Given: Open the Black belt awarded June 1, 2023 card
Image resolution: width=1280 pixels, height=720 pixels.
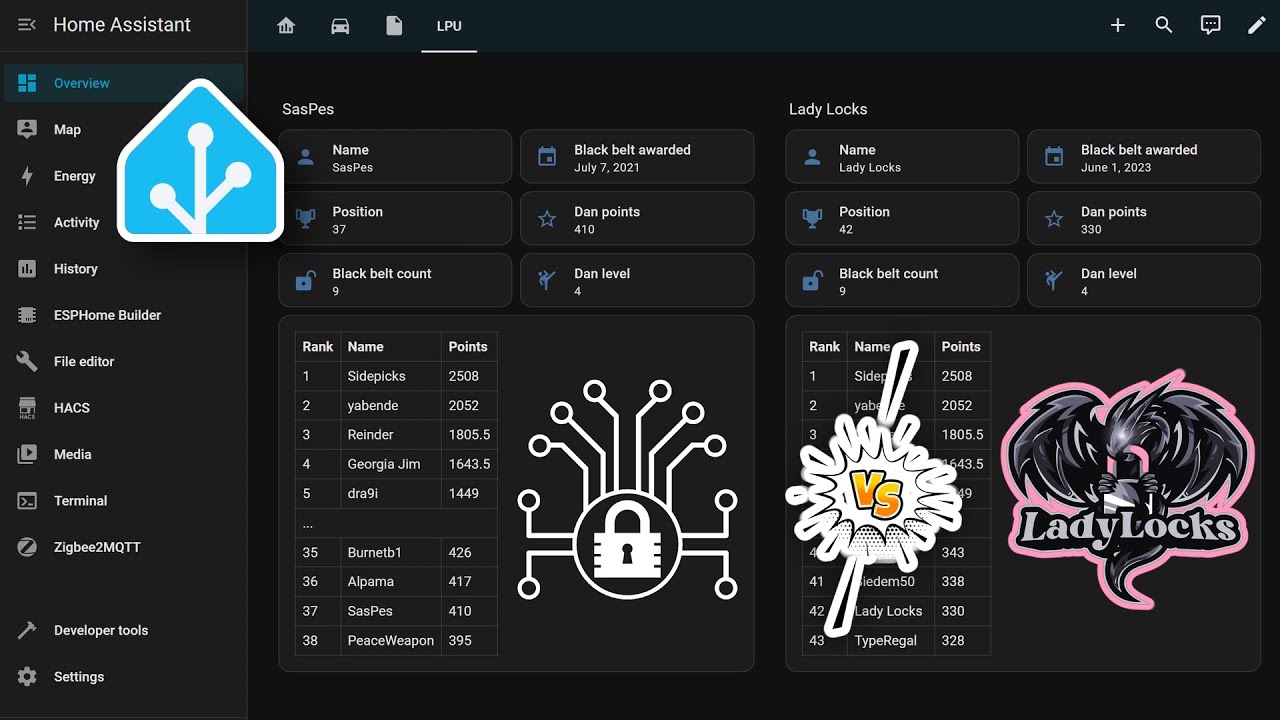Looking at the screenshot, I should 1144,157.
